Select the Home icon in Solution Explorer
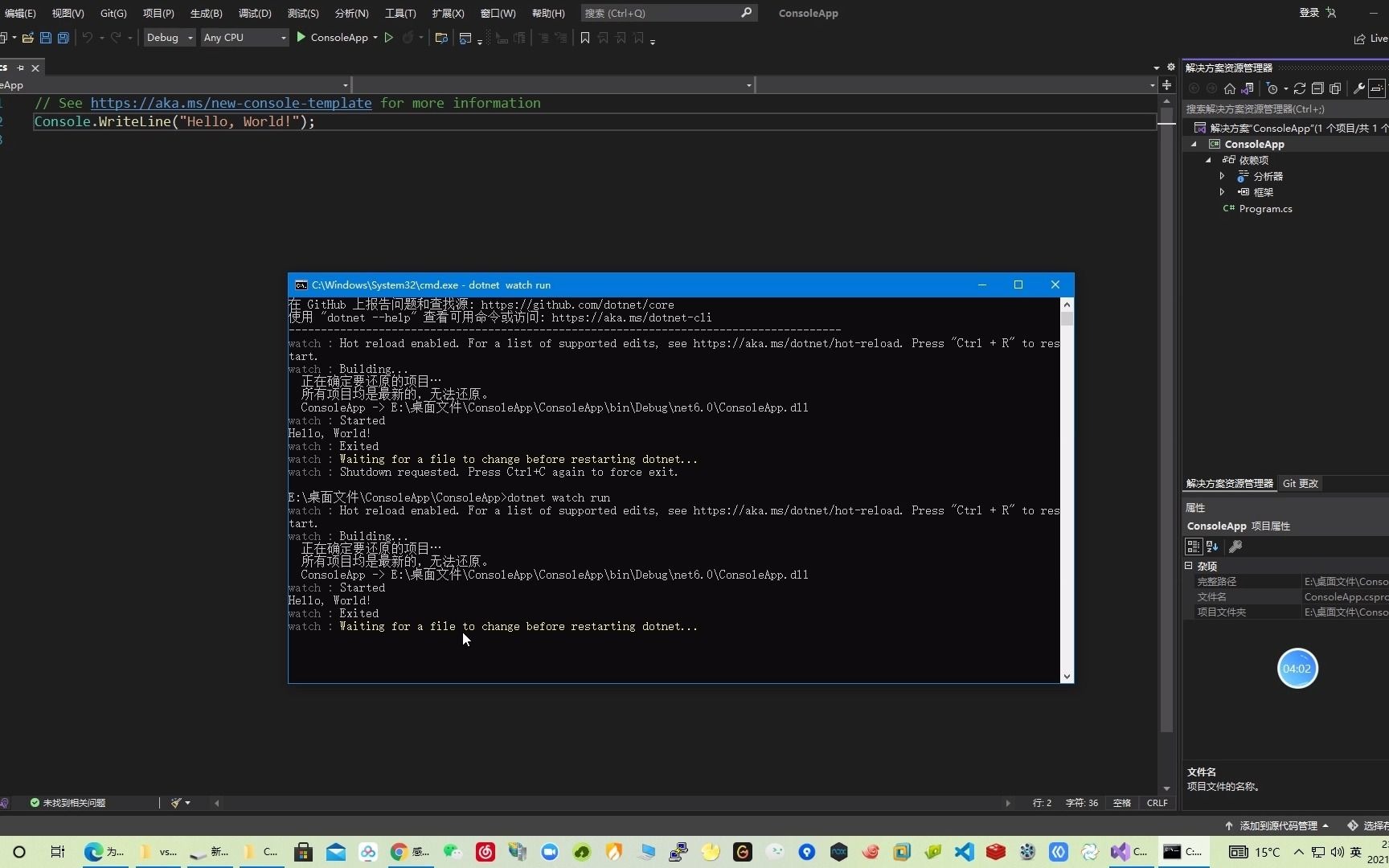Image resolution: width=1389 pixels, height=868 pixels. pyautogui.click(x=1229, y=88)
